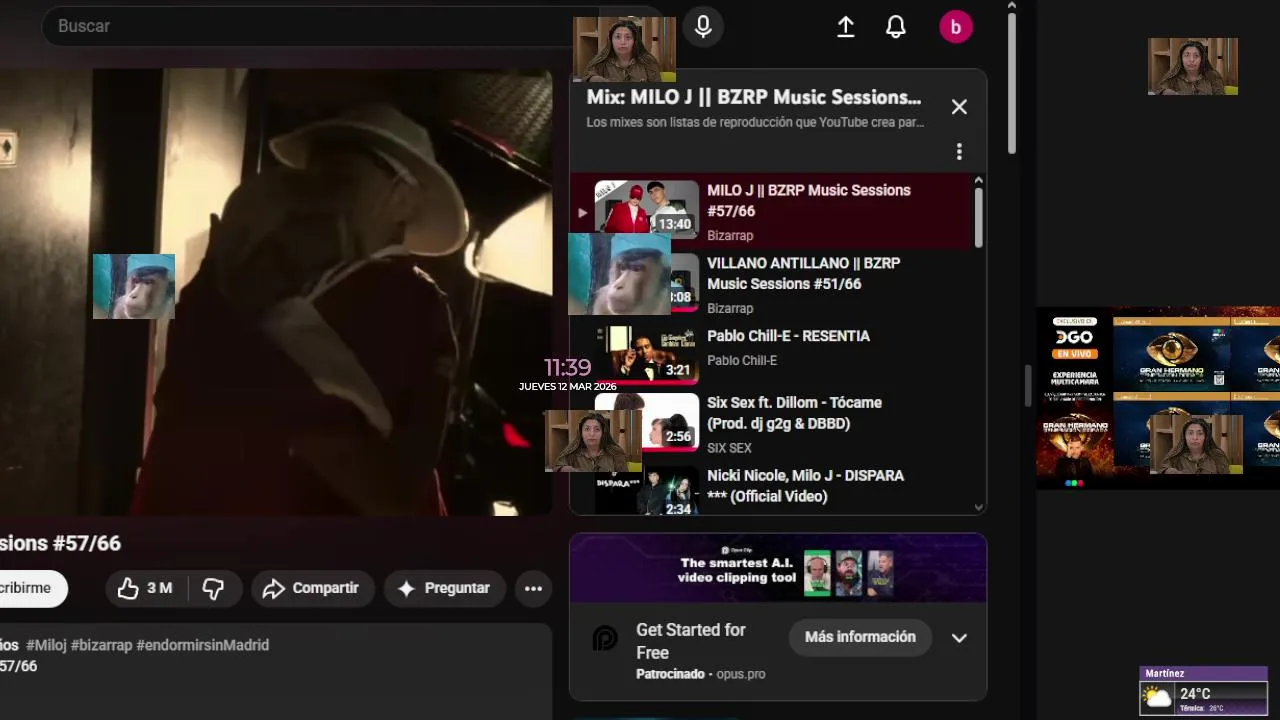
Task: Click the YouTube page vertical scrollbar
Action: [1012, 82]
